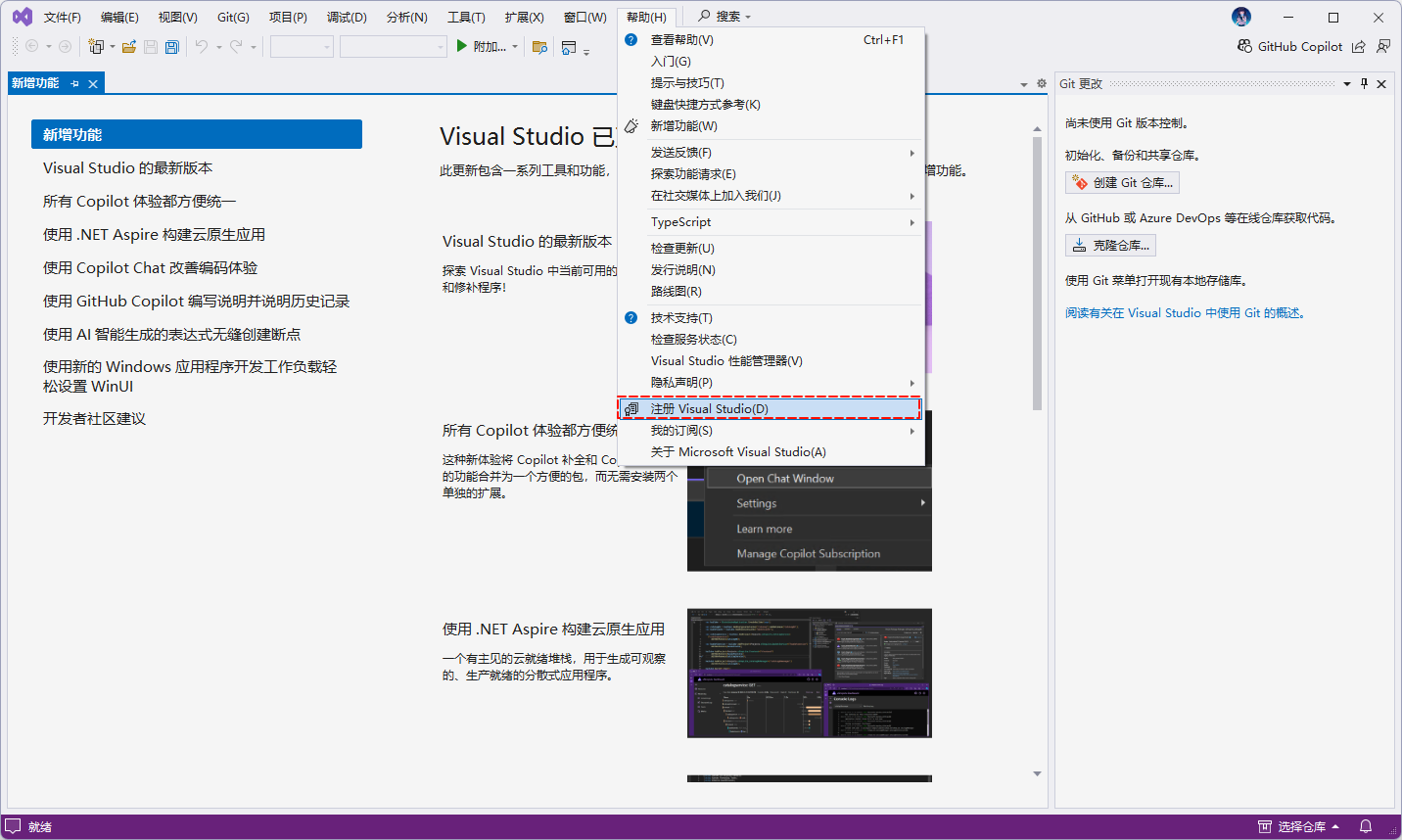1402x840 pixels.
Task: Click the gear icon beside the document tabs
Action: (1041, 84)
